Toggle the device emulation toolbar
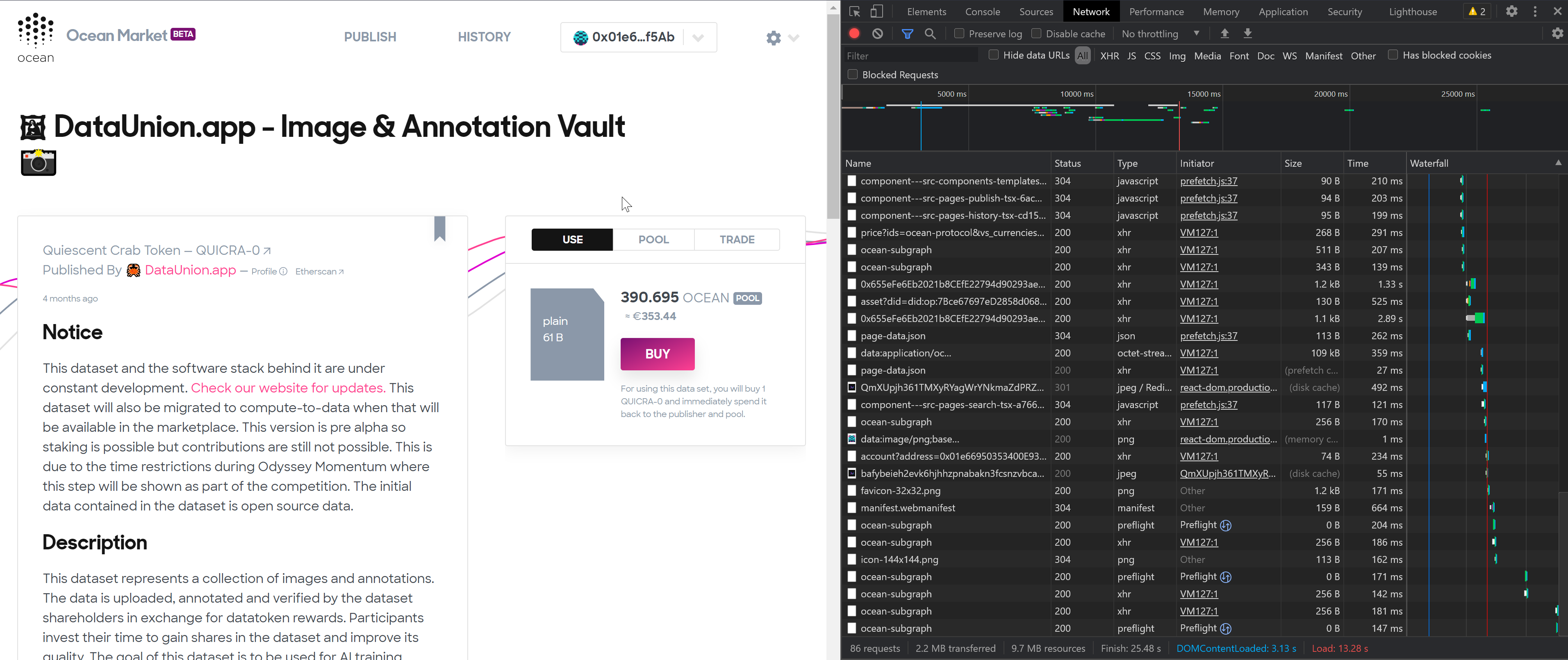The height and width of the screenshot is (660, 1568). (876, 11)
